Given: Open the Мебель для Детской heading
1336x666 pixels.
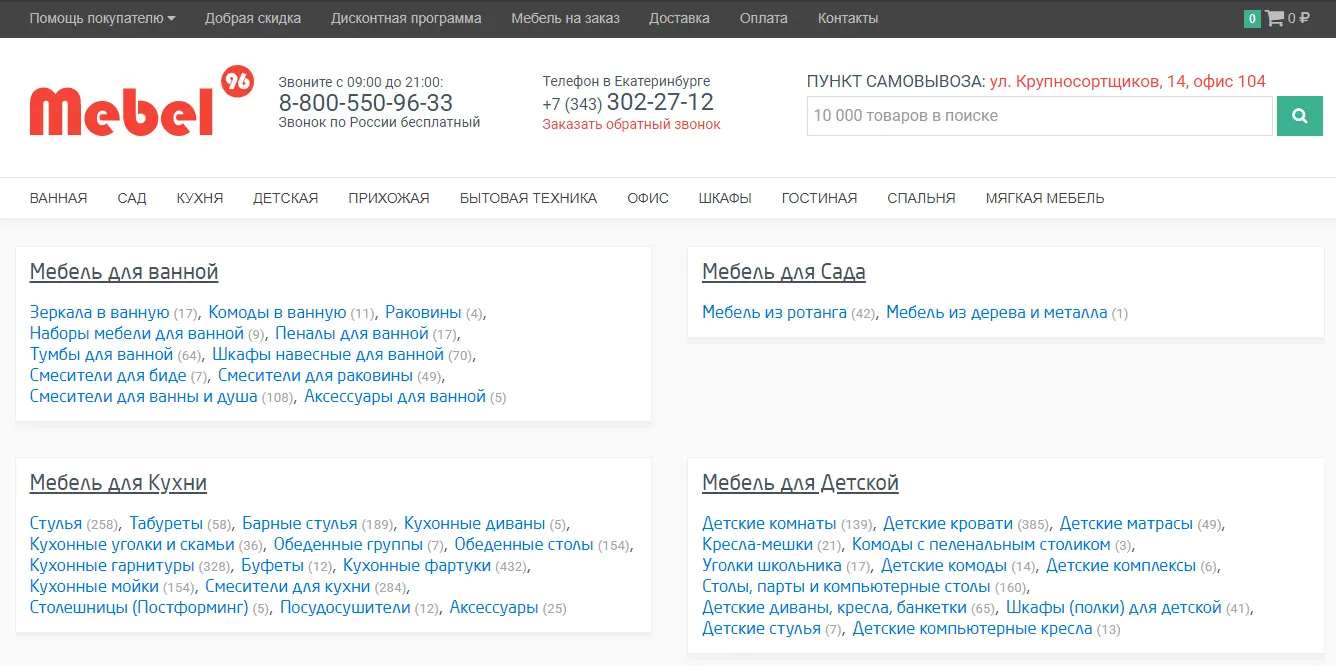Looking at the screenshot, I should coord(800,484).
